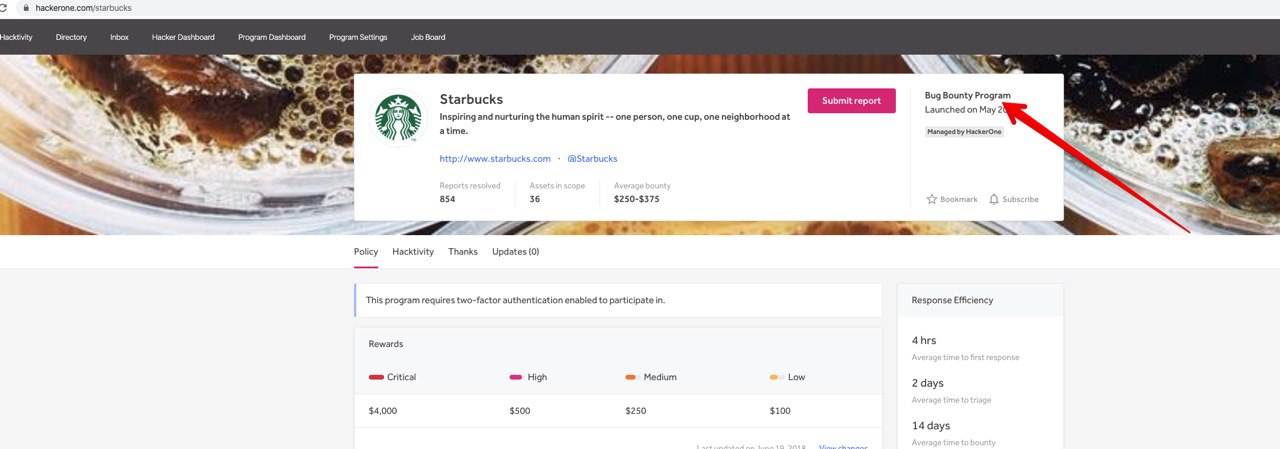Open the http://www.starbucks.com link
Screen dimensions: 1280x449
[x=495, y=159]
